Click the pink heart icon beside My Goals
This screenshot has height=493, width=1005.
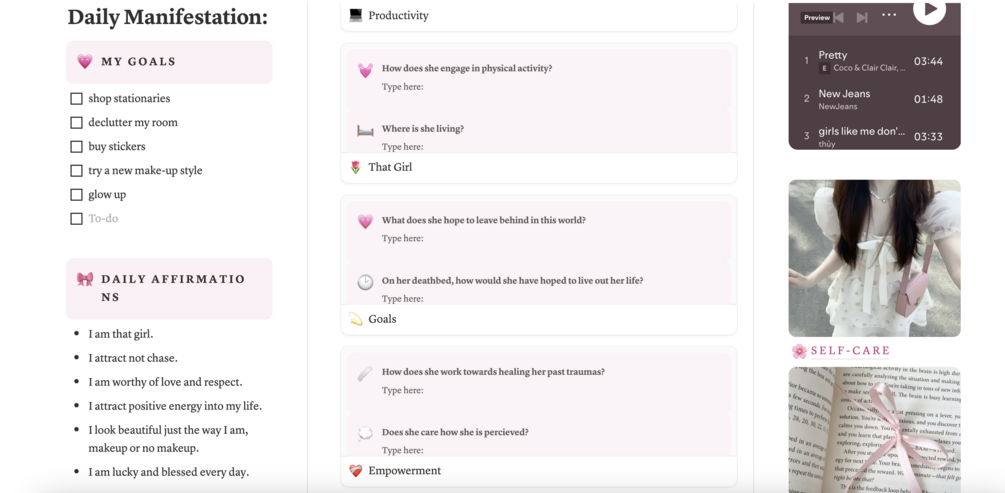[85, 62]
